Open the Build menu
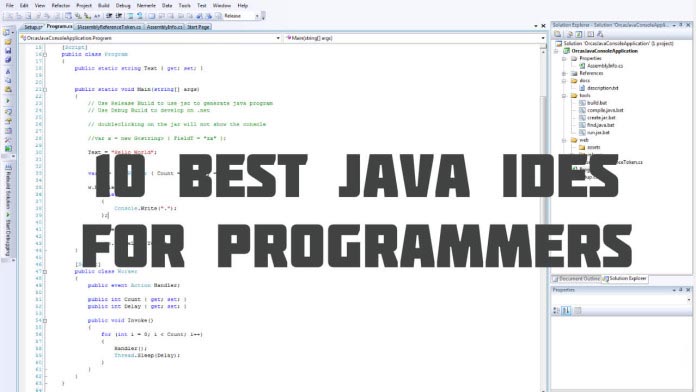Viewport: 696px width, 392px height. tap(103, 5)
